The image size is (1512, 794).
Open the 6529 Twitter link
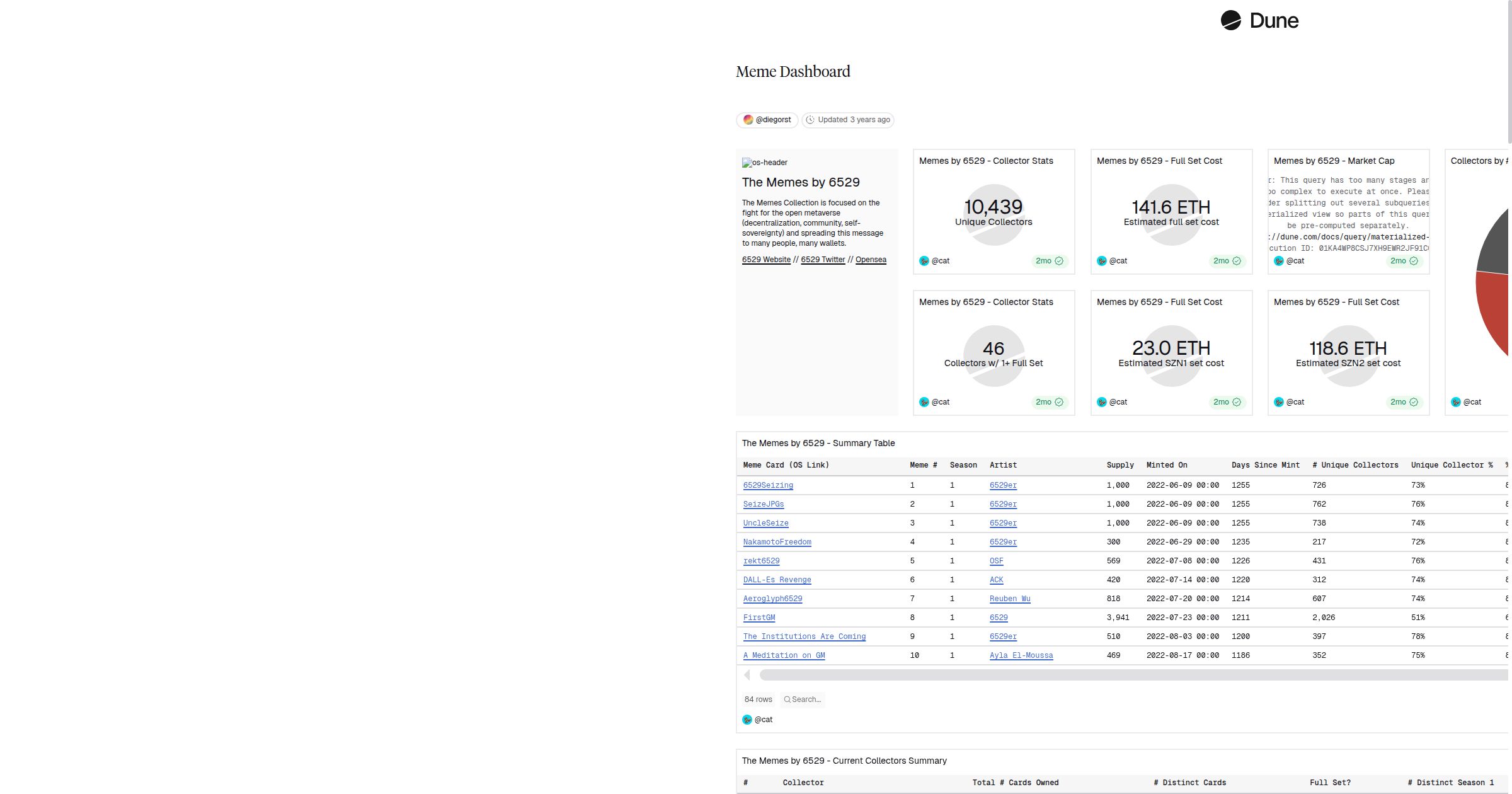[x=823, y=260]
